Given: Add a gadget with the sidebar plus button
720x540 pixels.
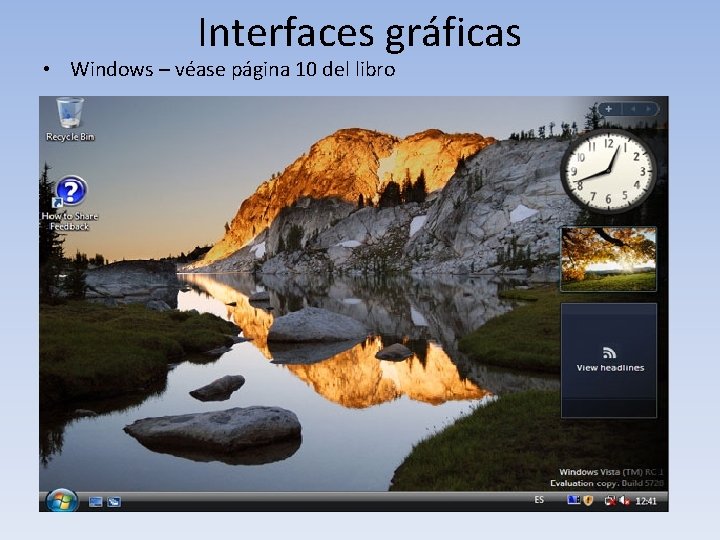Looking at the screenshot, I should pos(609,109).
